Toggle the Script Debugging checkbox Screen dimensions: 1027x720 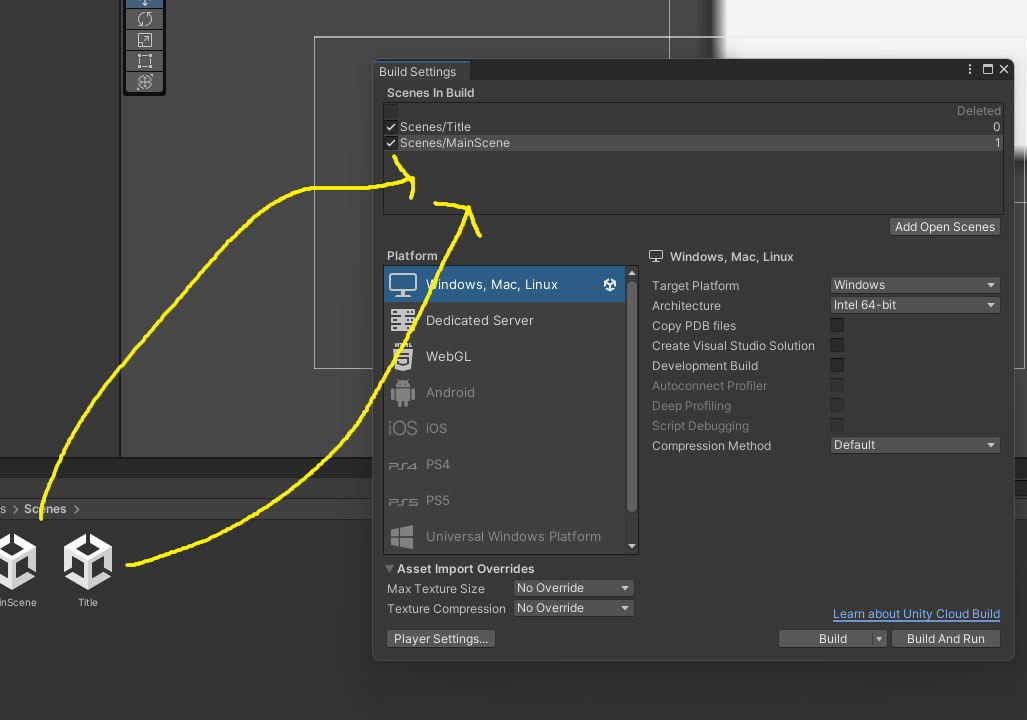tap(837, 425)
